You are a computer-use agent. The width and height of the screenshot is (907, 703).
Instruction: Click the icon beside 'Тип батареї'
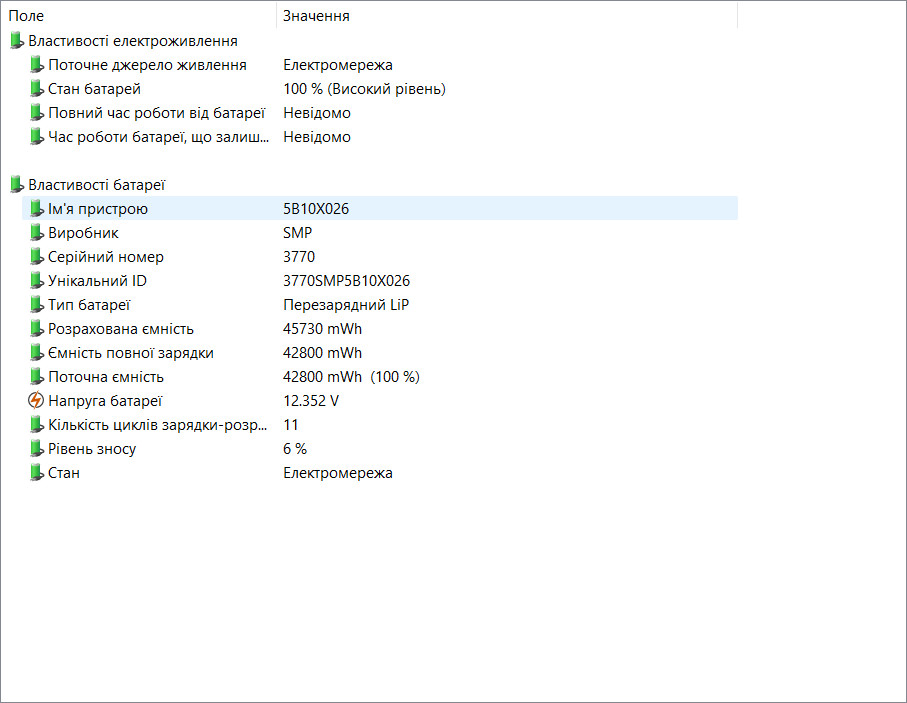[36, 305]
